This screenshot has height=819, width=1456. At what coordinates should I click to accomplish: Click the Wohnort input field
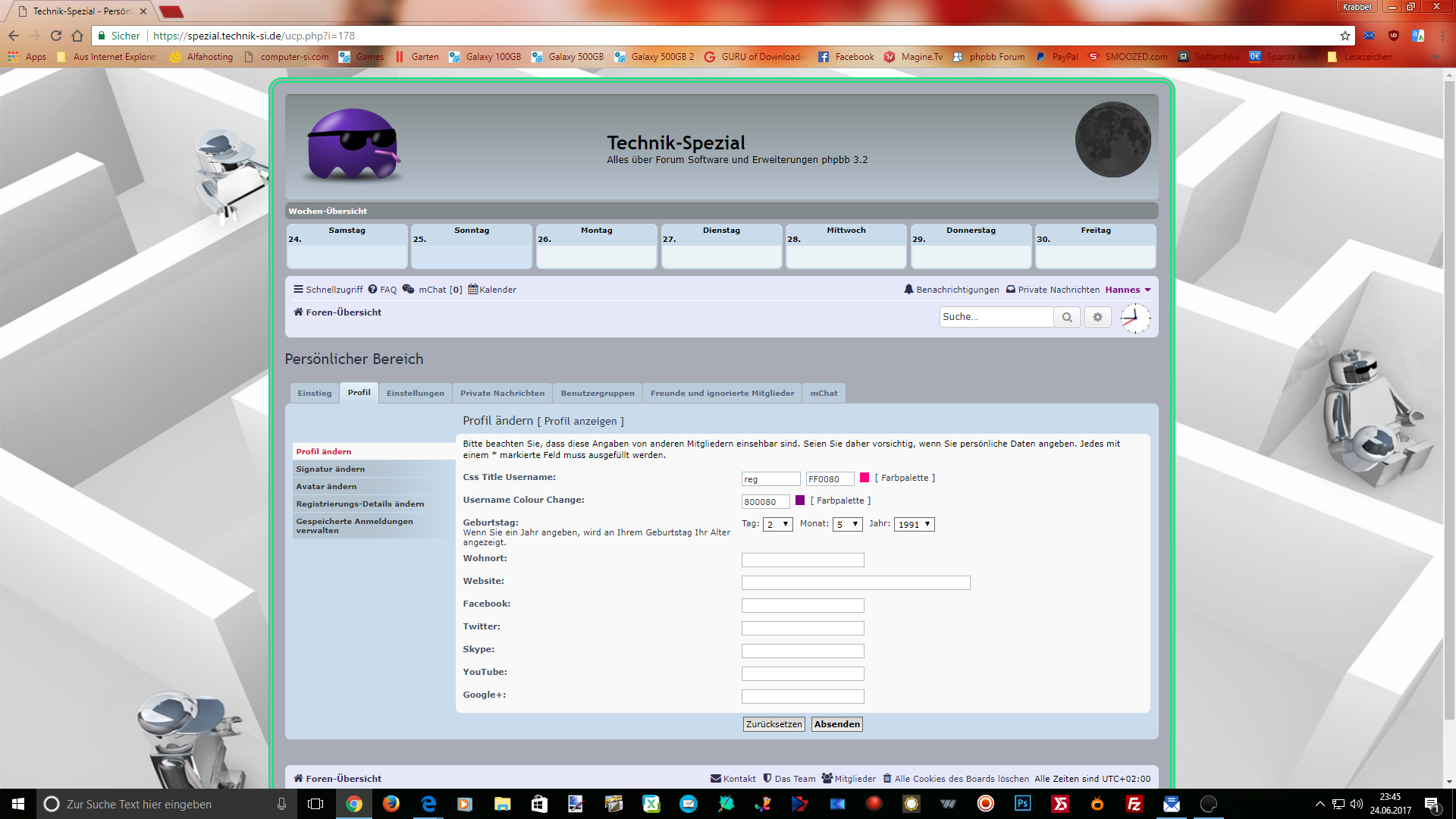pos(802,560)
